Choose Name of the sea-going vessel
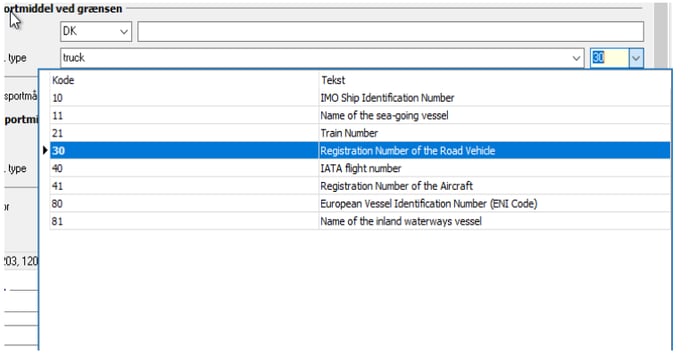 click(x=384, y=115)
